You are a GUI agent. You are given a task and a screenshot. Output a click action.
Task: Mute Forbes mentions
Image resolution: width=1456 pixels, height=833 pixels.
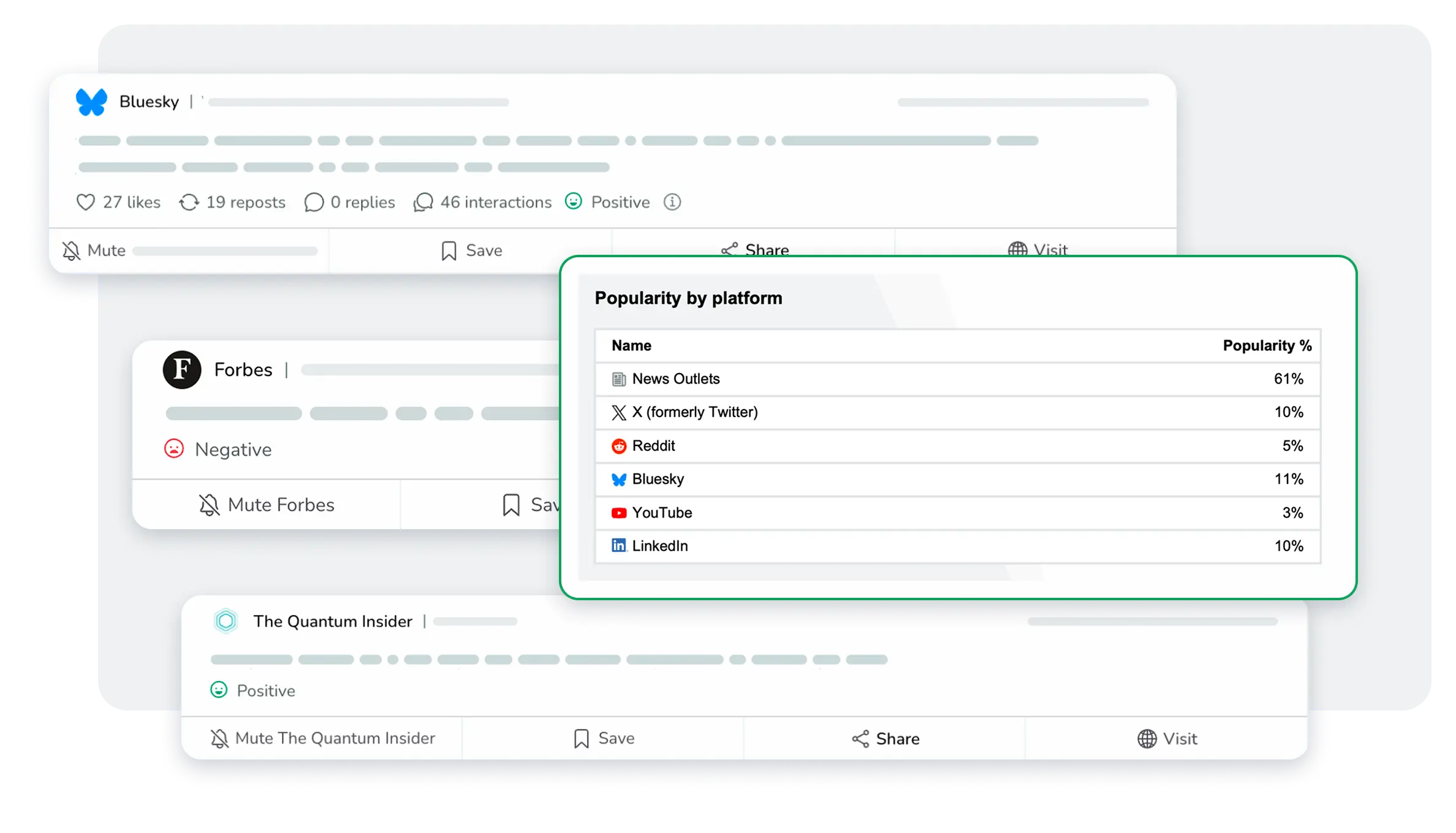click(267, 505)
